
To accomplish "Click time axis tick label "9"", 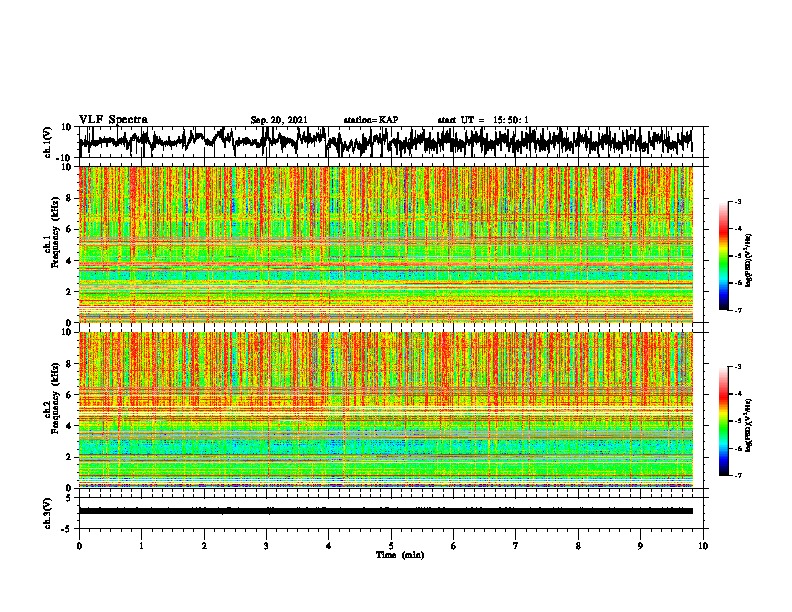I will [x=640, y=546].
